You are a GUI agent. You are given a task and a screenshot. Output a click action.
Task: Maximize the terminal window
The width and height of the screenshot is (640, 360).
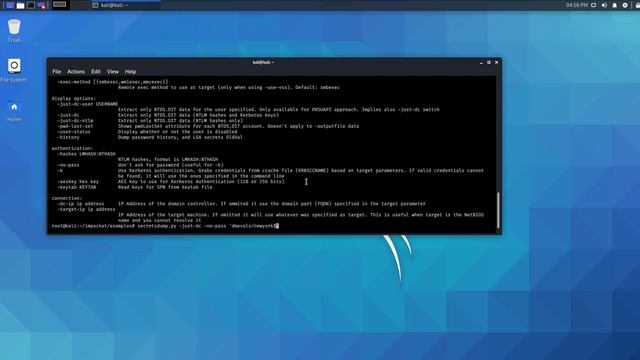pyautogui.click(x=489, y=62)
